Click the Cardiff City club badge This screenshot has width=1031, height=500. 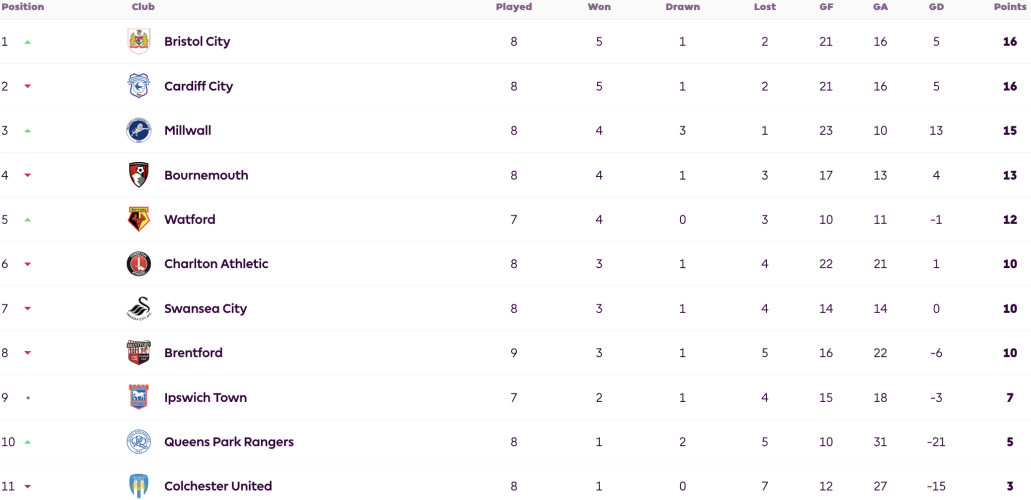click(x=139, y=86)
